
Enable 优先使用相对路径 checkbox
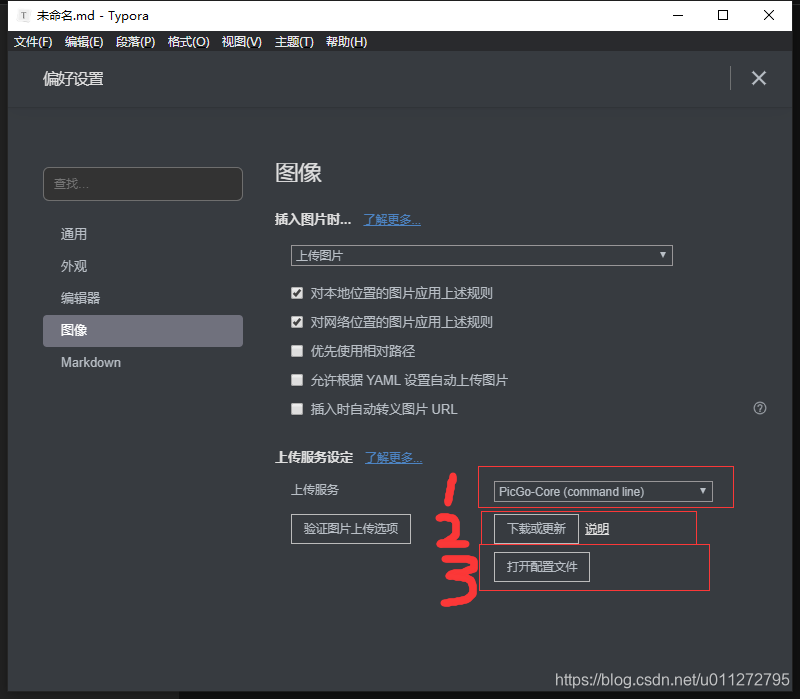pos(297,351)
